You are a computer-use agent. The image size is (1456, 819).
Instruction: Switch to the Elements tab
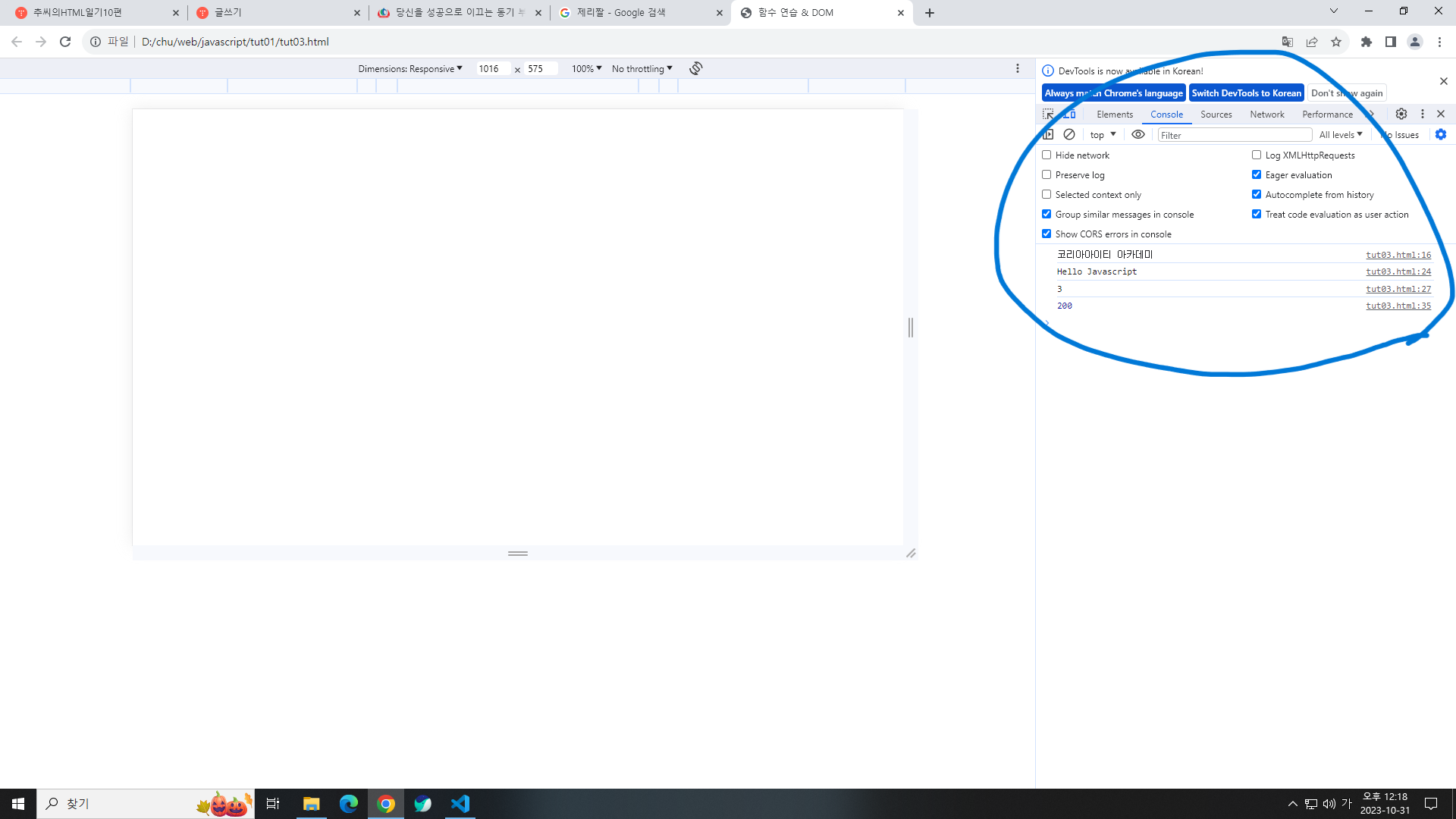pyautogui.click(x=1115, y=114)
